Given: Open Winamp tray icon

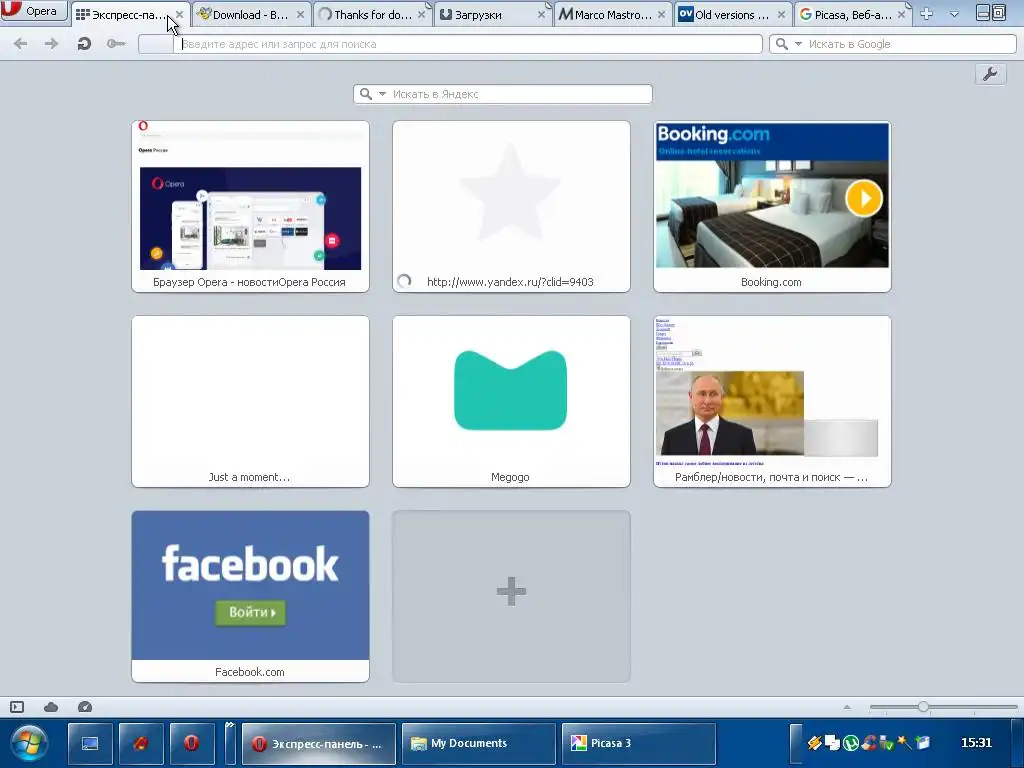Looking at the screenshot, I should point(814,743).
